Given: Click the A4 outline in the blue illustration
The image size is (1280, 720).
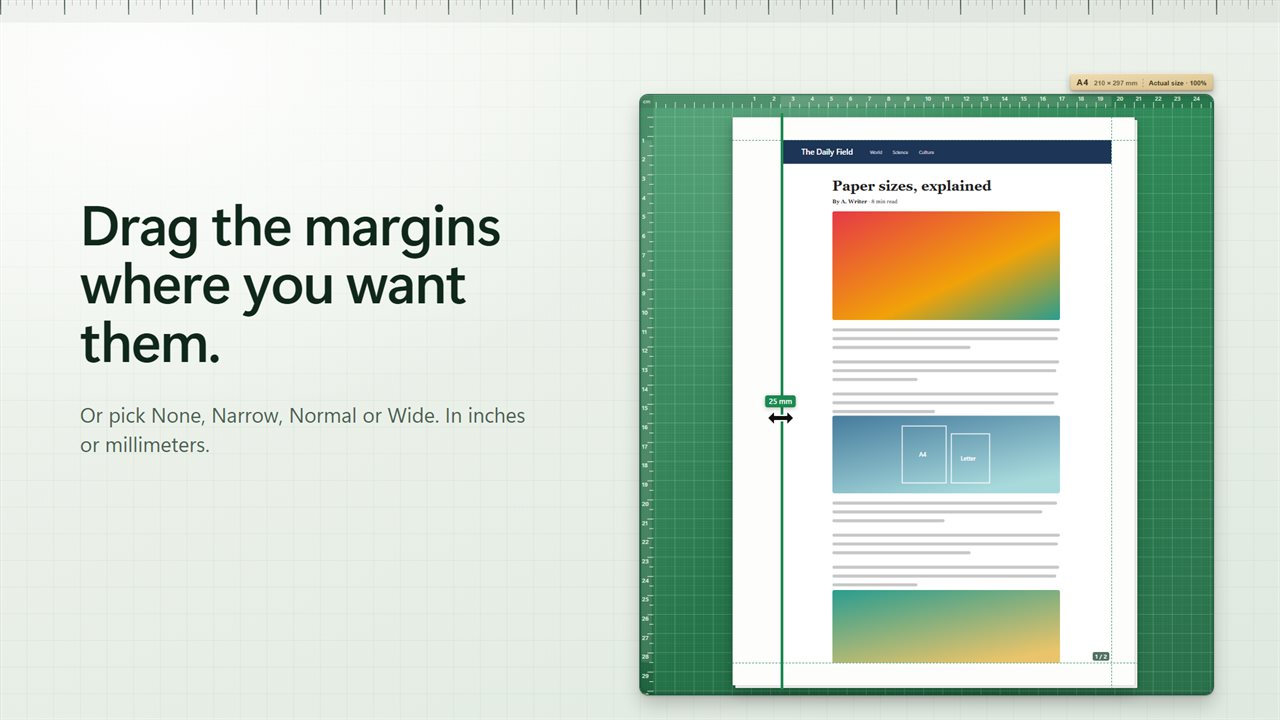Looking at the screenshot, I should click(924, 455).
